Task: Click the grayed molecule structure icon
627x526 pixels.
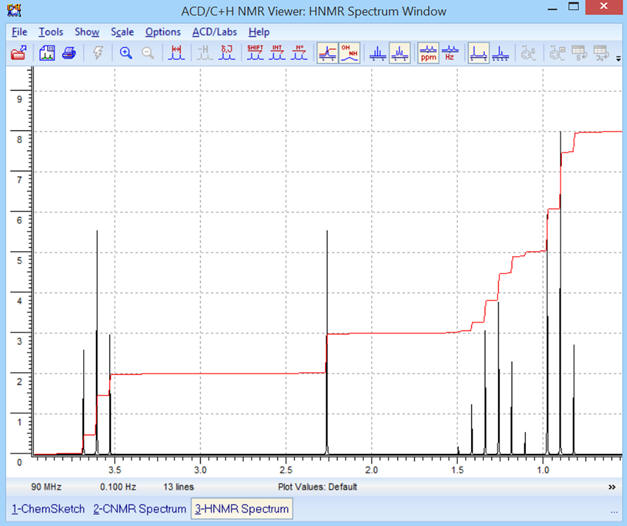Action: coord(528,53)
